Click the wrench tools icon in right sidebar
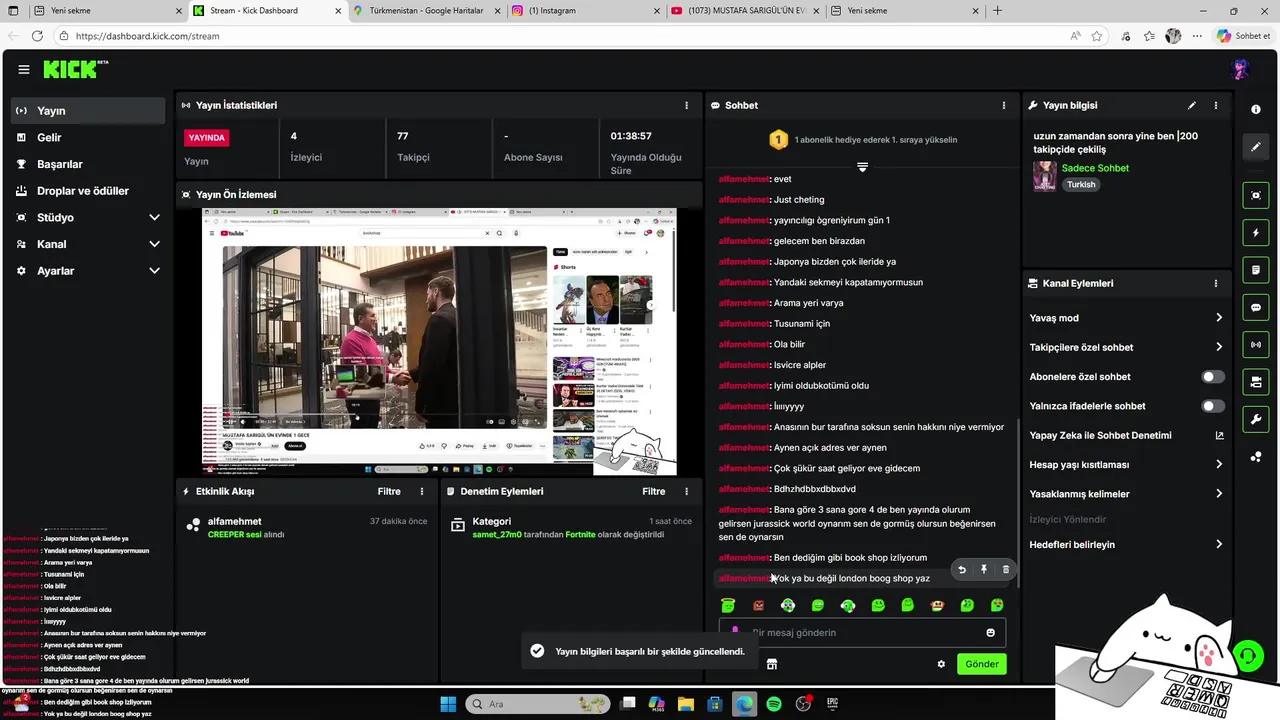The image size is (1280, 720). click(x=1256, y=418)
